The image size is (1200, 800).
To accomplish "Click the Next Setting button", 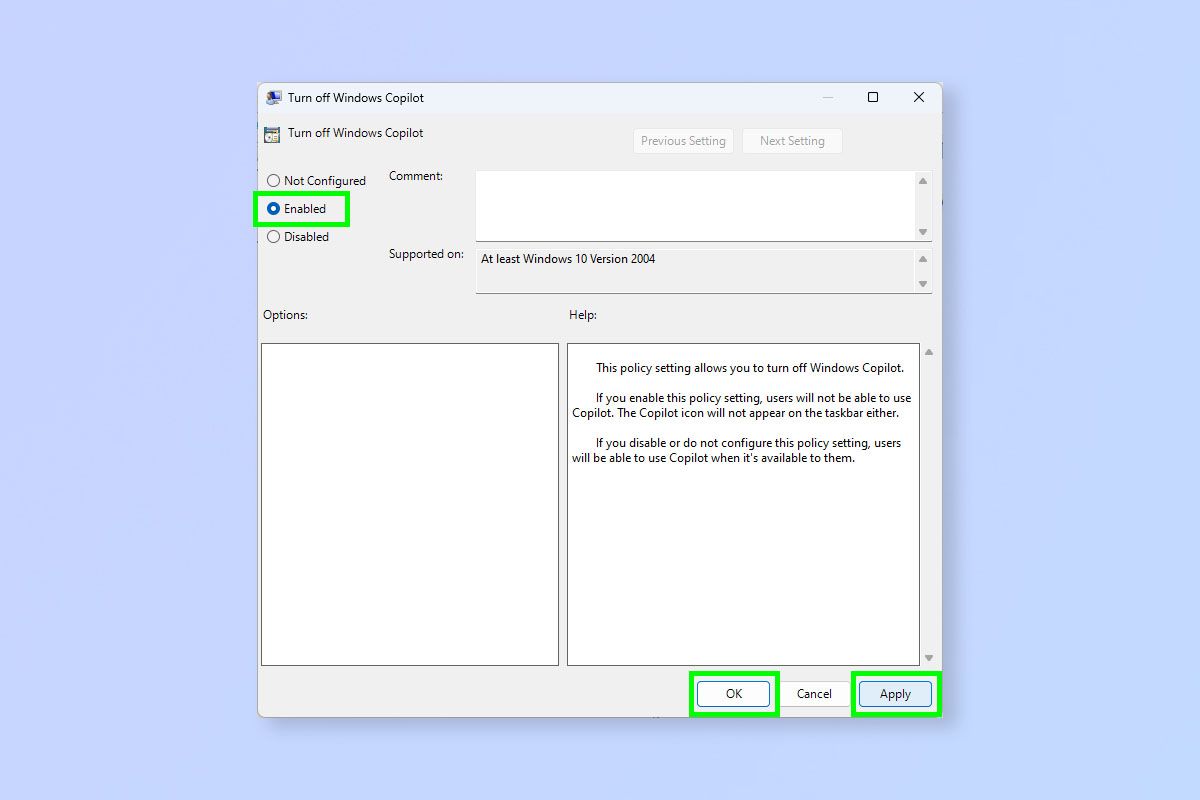I will [792, 140].
